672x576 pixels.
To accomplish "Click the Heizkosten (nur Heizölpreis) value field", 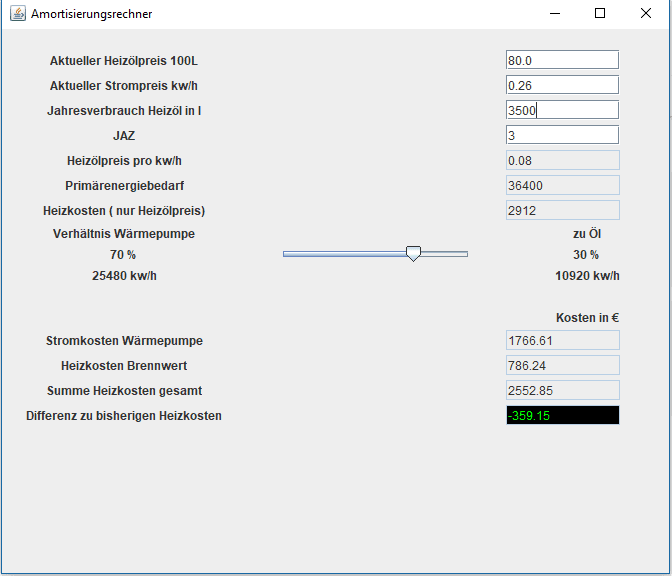I will click(562, 210).
